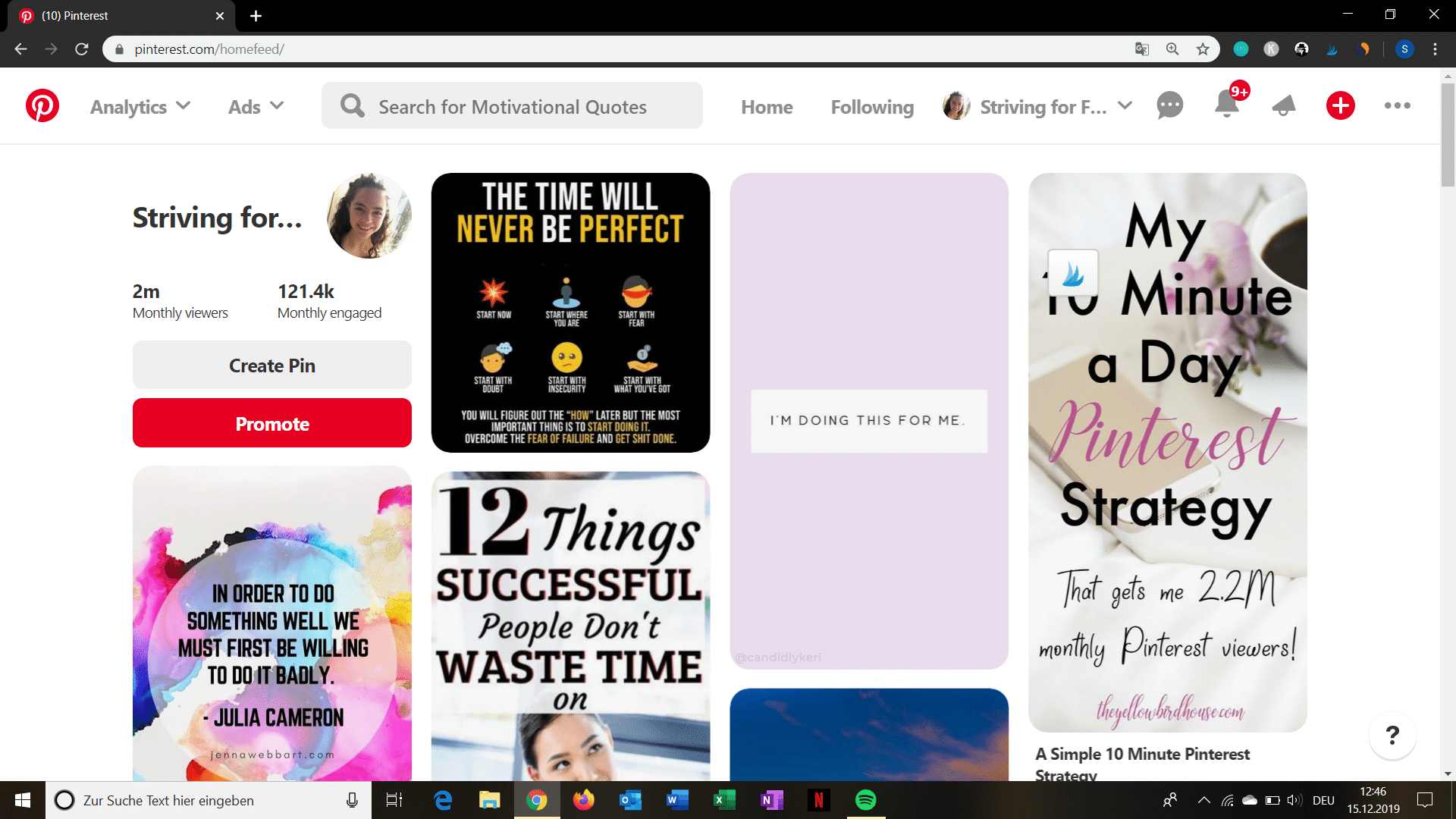
Task: Open the Ads dropdown menu
Action: coord(255,106)
